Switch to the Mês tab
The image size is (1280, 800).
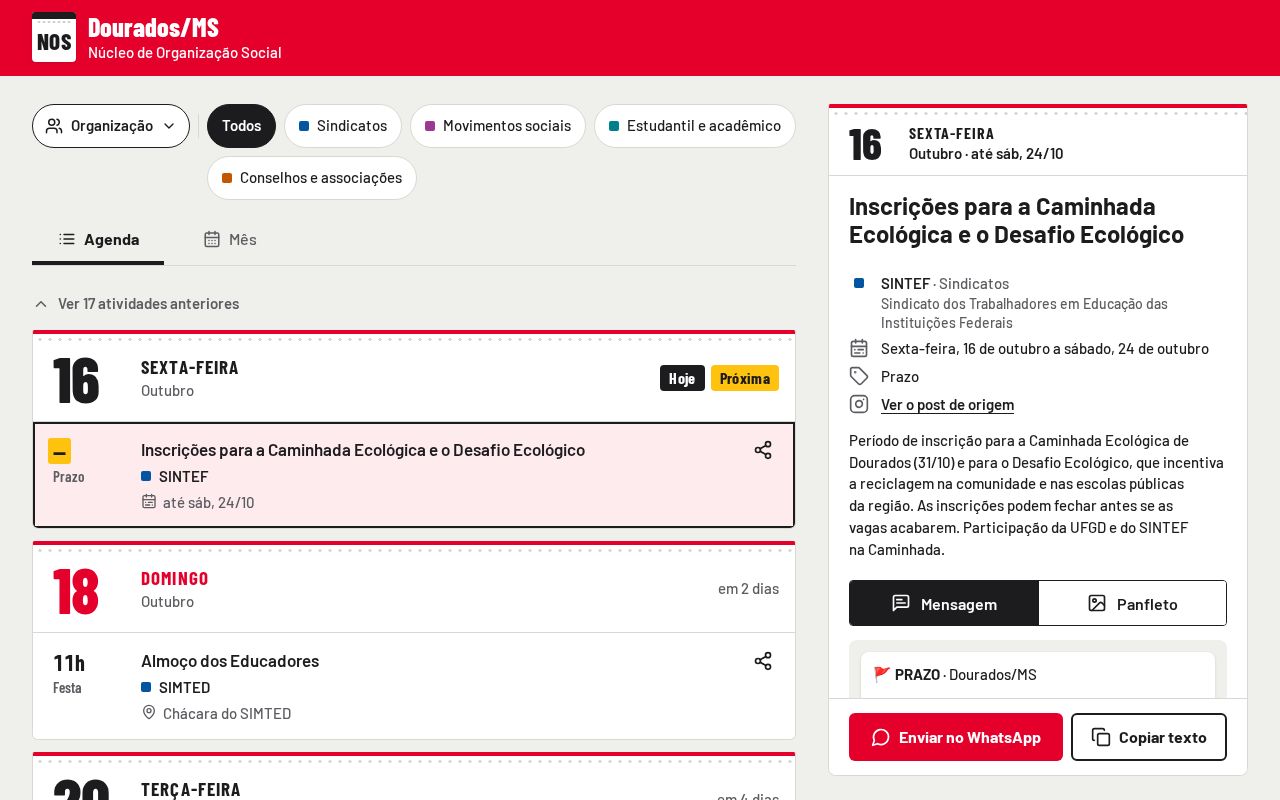point(230,239)
